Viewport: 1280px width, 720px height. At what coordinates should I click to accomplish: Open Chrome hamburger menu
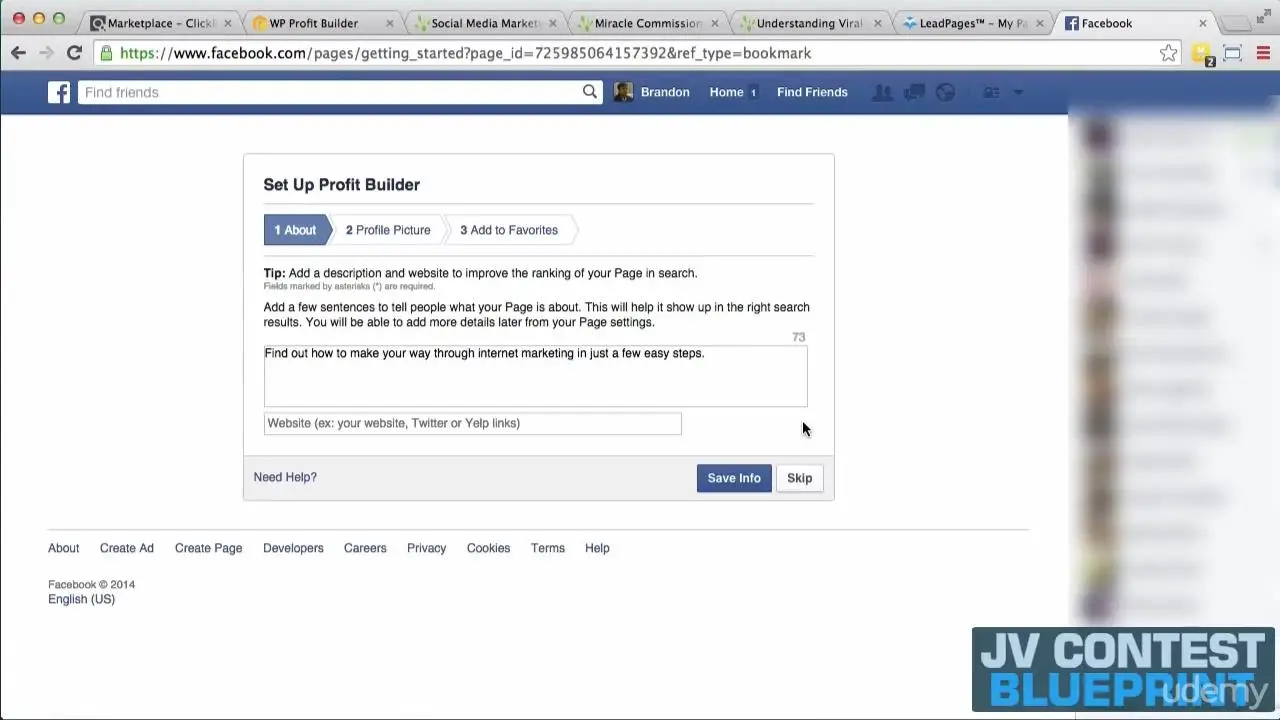click(x=1263, y=53)
